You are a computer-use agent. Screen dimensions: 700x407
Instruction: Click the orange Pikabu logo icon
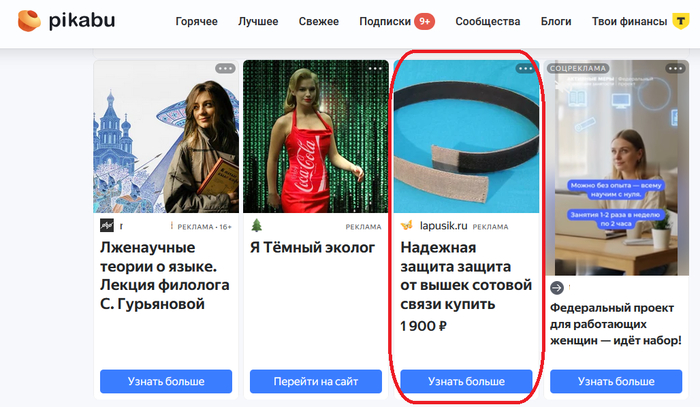pyautogui.click(x=29, y=21)
